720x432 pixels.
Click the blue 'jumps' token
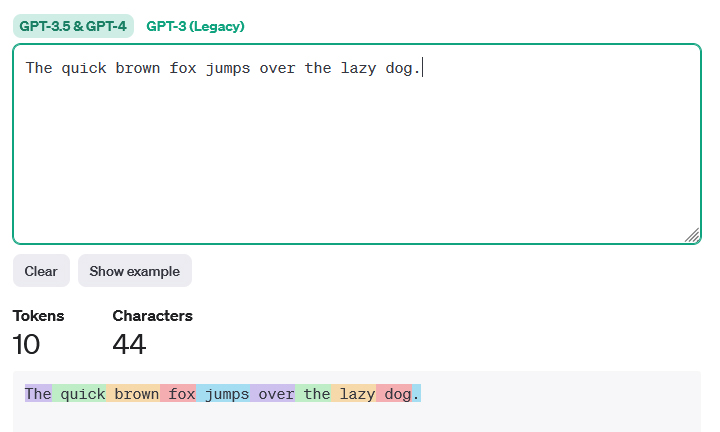coord(223,393)
